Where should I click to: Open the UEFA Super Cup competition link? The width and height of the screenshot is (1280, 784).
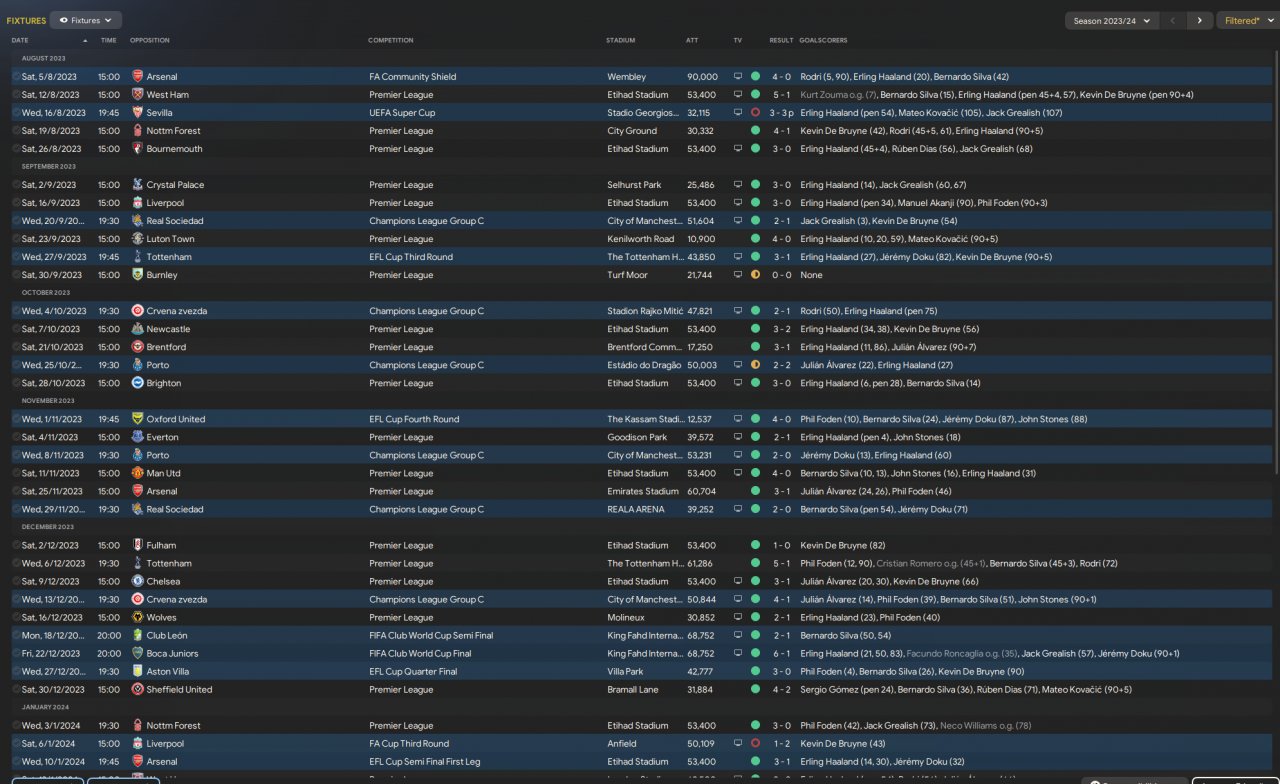point(404,113)
